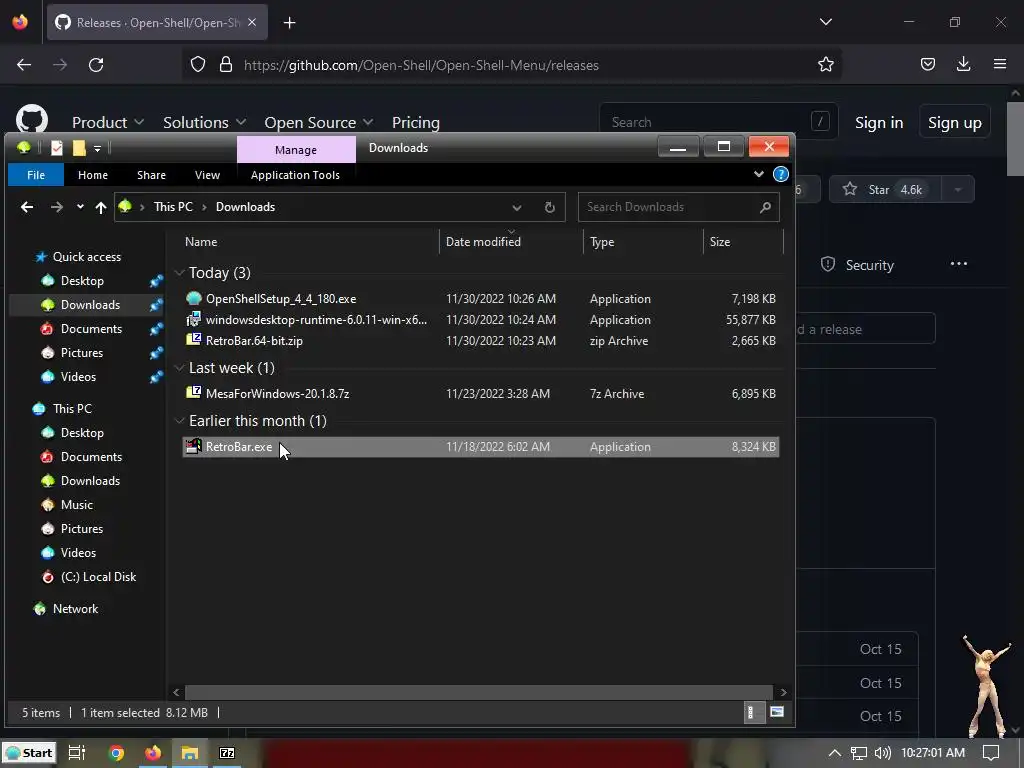Expand the Explorer ribbon with the chevron

758,174
